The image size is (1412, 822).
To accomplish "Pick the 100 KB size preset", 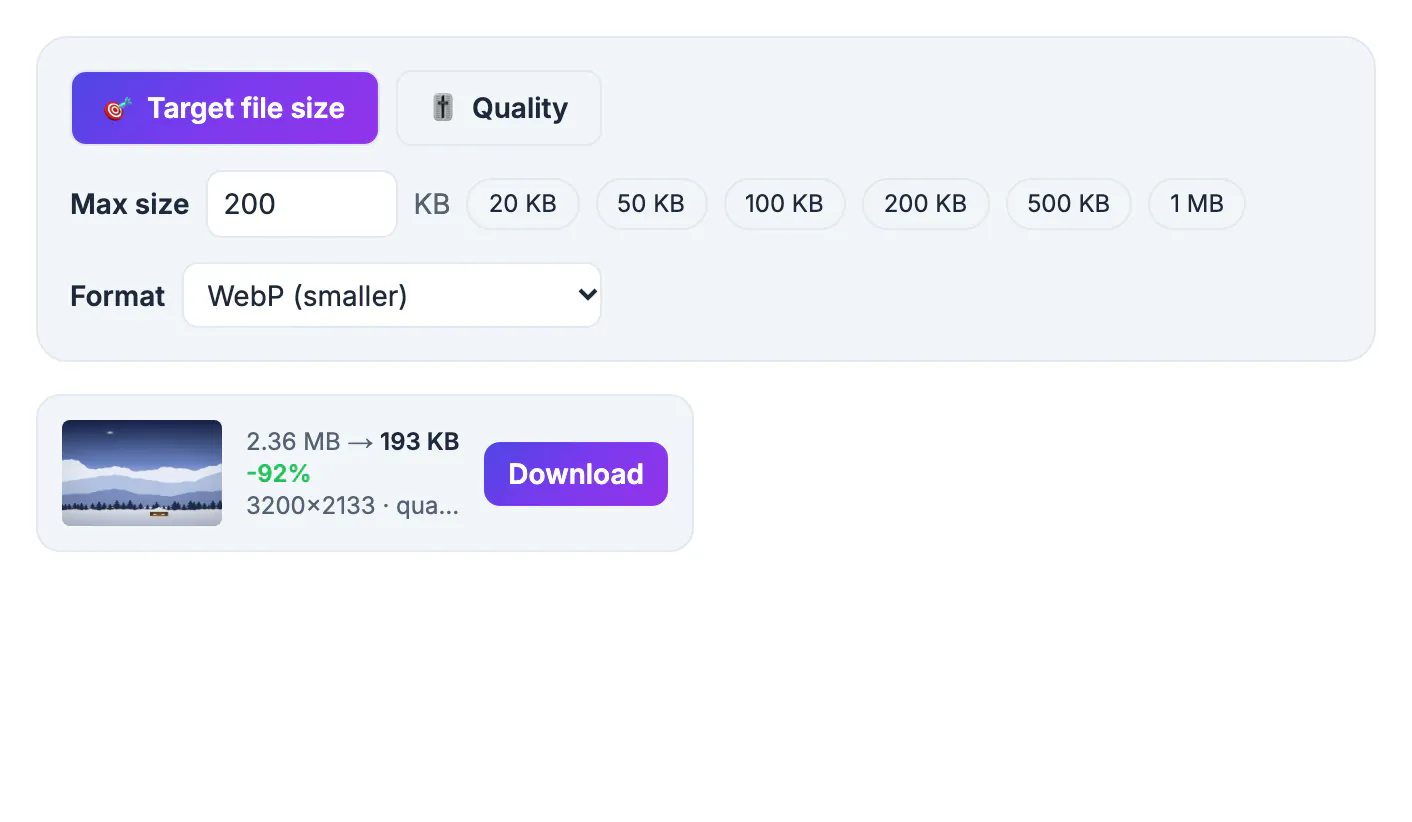I will (x=784, y=204).
